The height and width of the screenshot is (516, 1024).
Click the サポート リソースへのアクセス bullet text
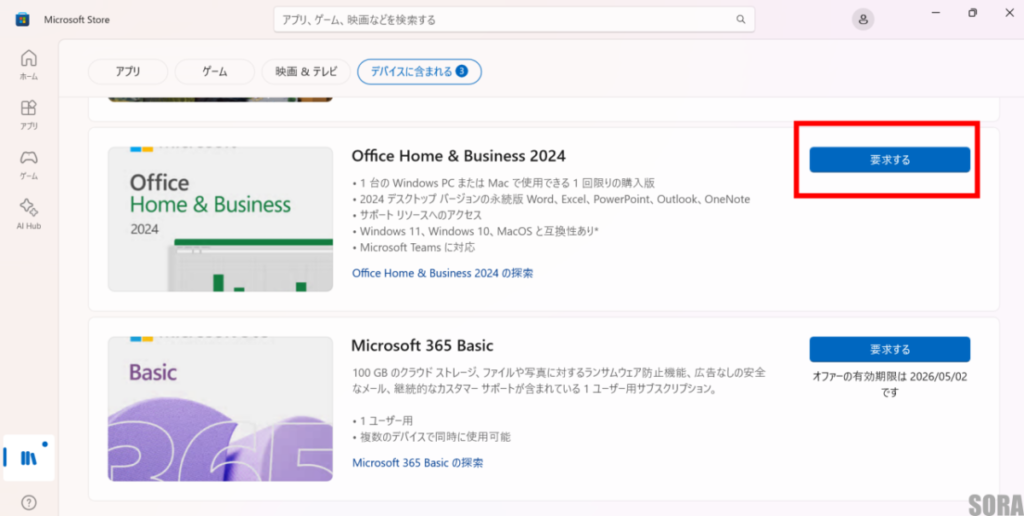[x=420, y=215]
